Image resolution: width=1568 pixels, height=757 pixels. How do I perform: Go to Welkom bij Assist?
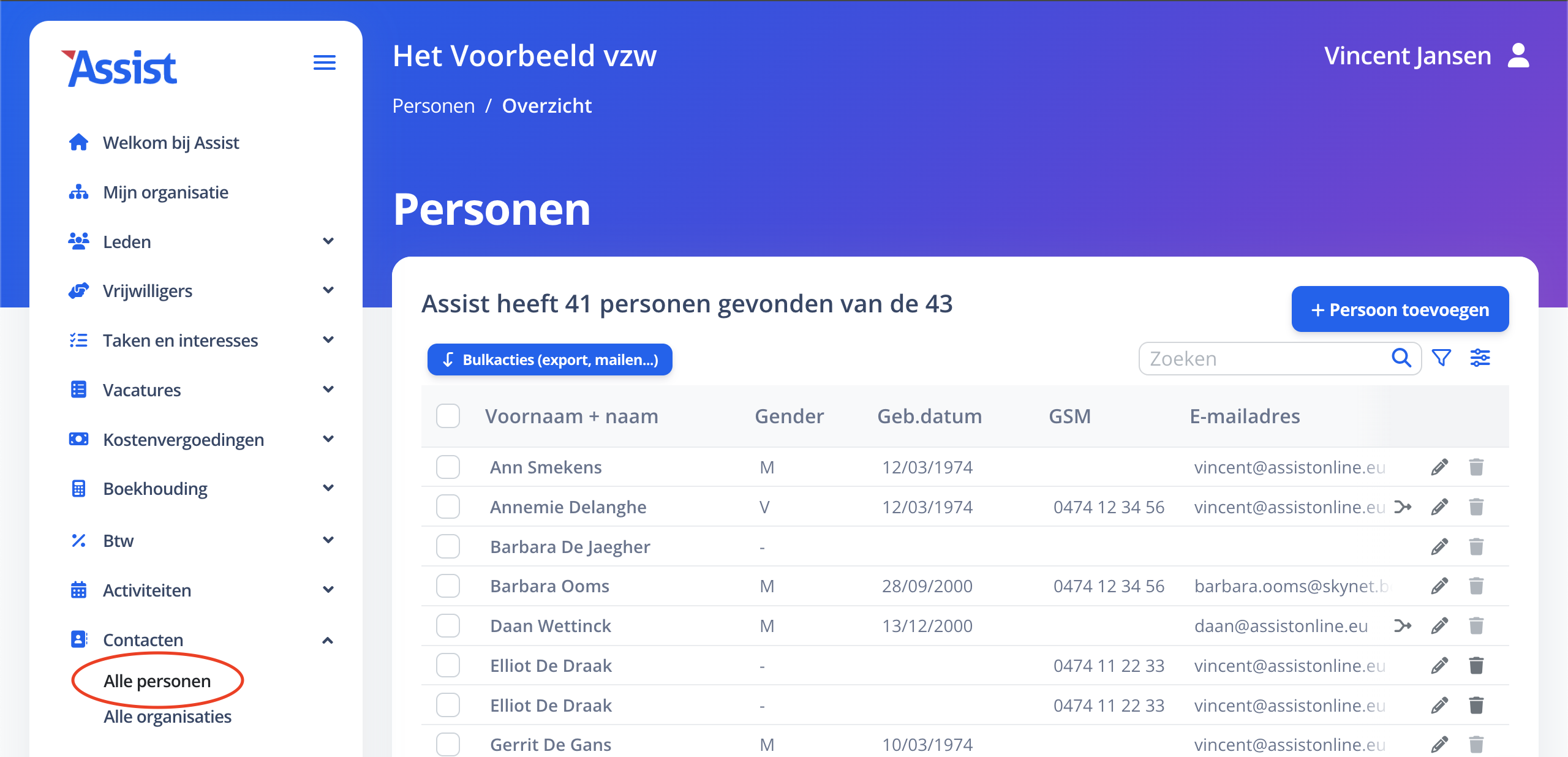170,143
